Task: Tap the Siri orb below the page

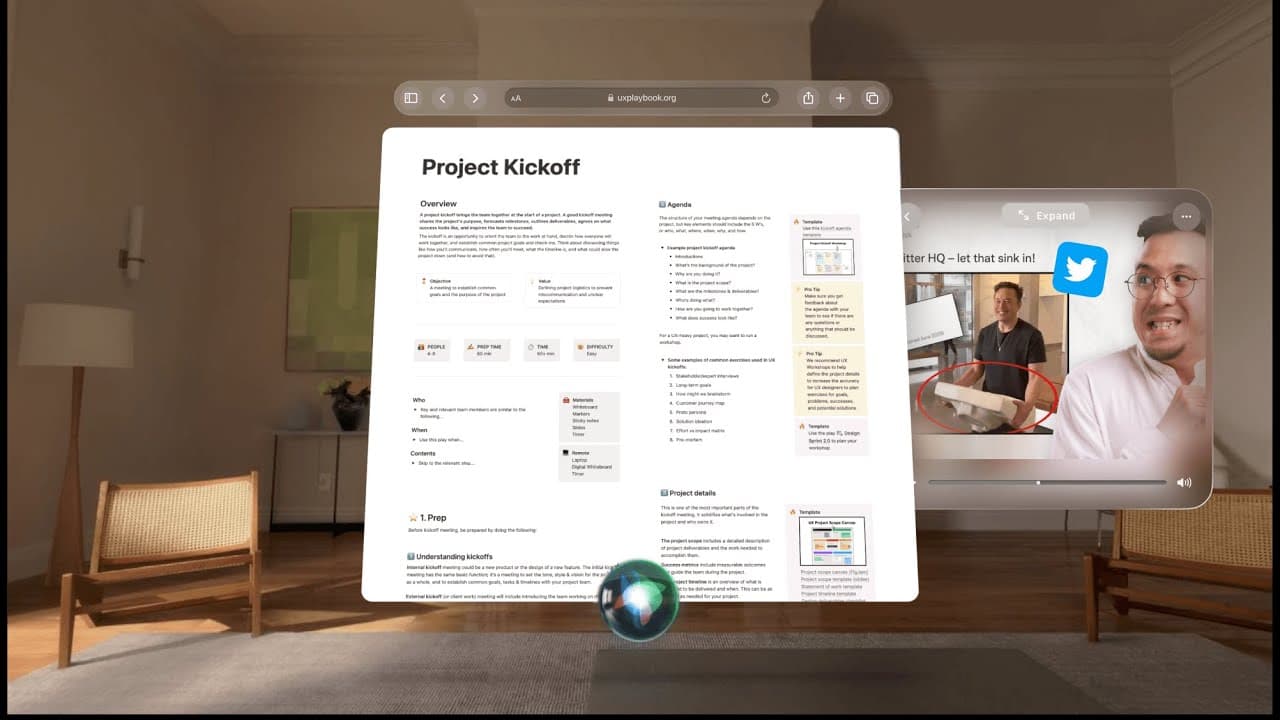Action: coord(640,600)
